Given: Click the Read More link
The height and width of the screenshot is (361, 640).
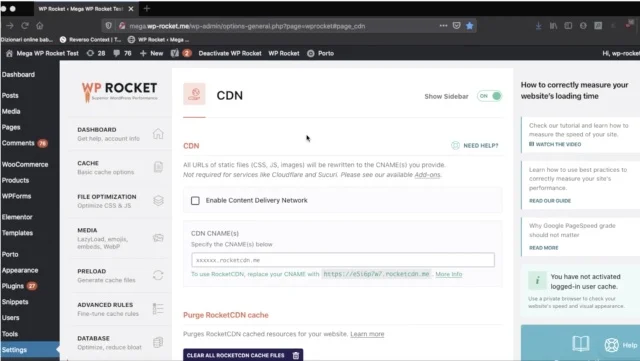Looking at the screenshot, I should [544, 247].
